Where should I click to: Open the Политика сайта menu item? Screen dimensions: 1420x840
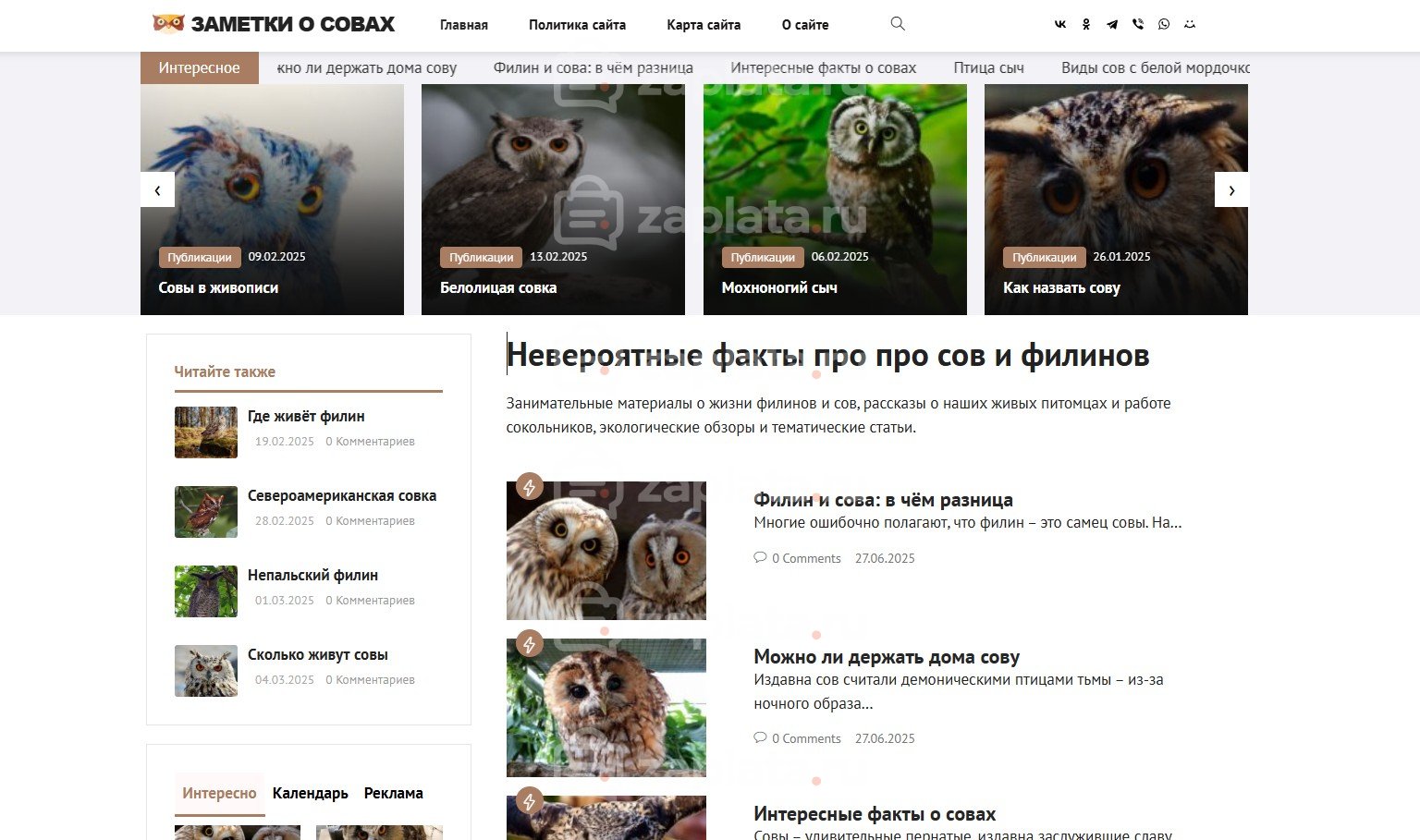577,25
